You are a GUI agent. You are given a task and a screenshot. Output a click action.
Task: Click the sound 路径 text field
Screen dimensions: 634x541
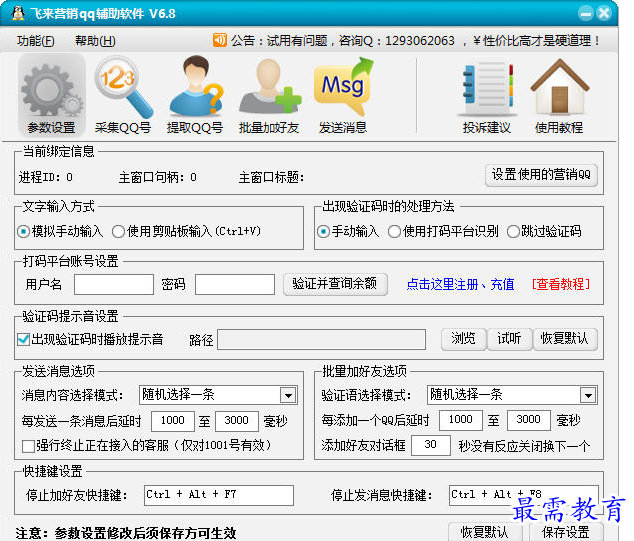point(321,340)
